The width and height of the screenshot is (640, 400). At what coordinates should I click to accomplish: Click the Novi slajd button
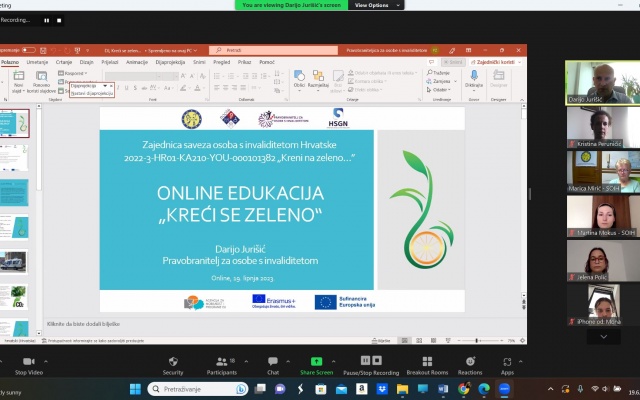18,82
